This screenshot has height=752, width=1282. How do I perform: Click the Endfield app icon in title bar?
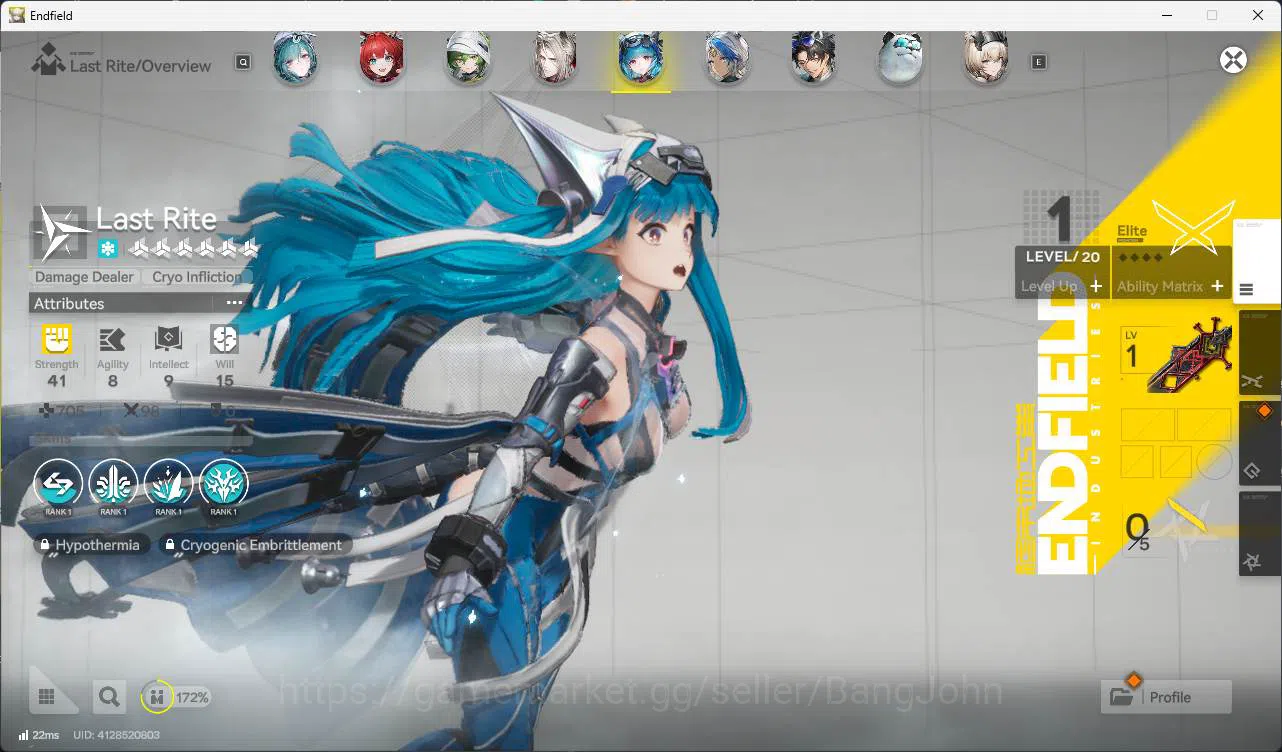[17, 15]
